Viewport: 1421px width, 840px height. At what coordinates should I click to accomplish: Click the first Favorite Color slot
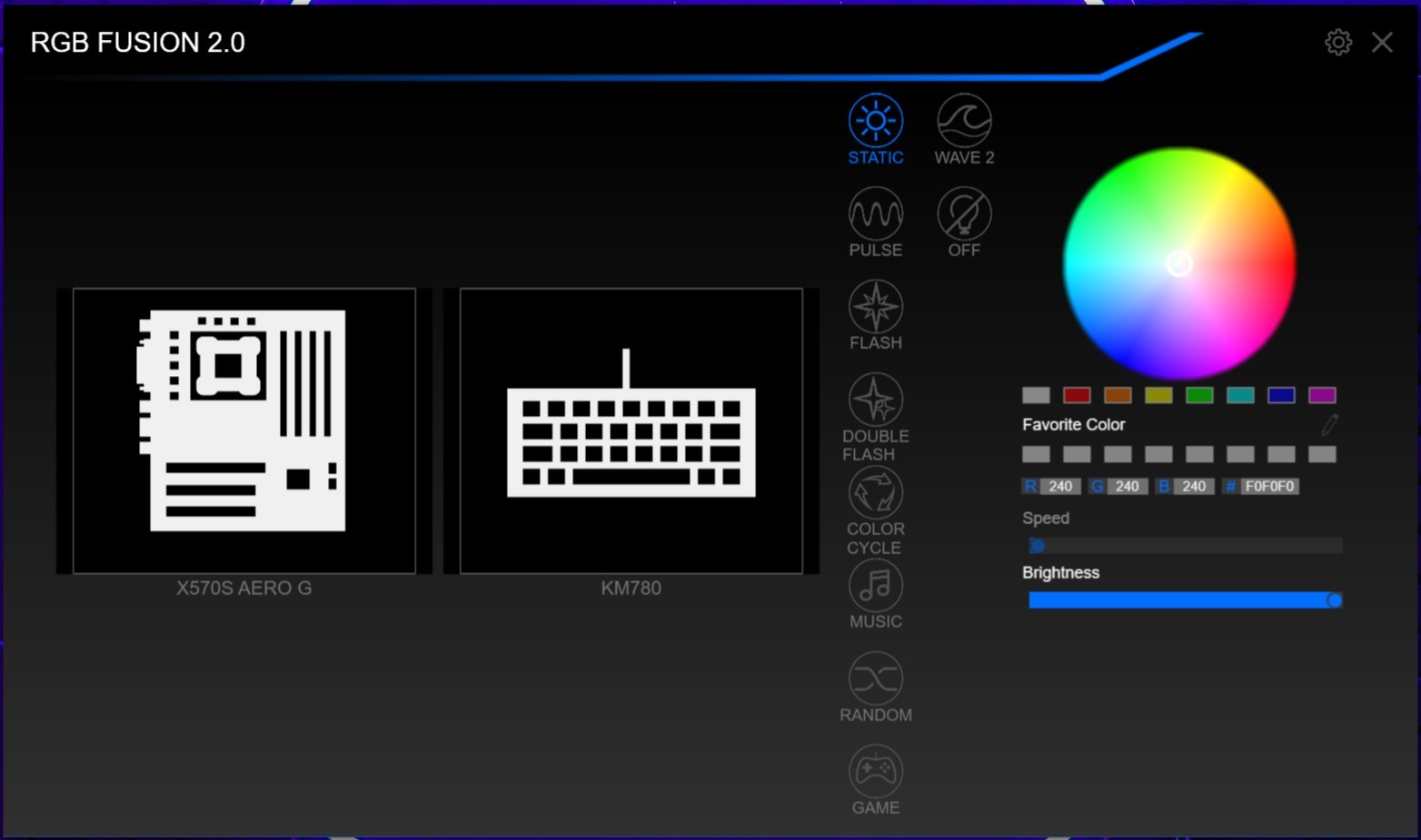(1036, 454)
